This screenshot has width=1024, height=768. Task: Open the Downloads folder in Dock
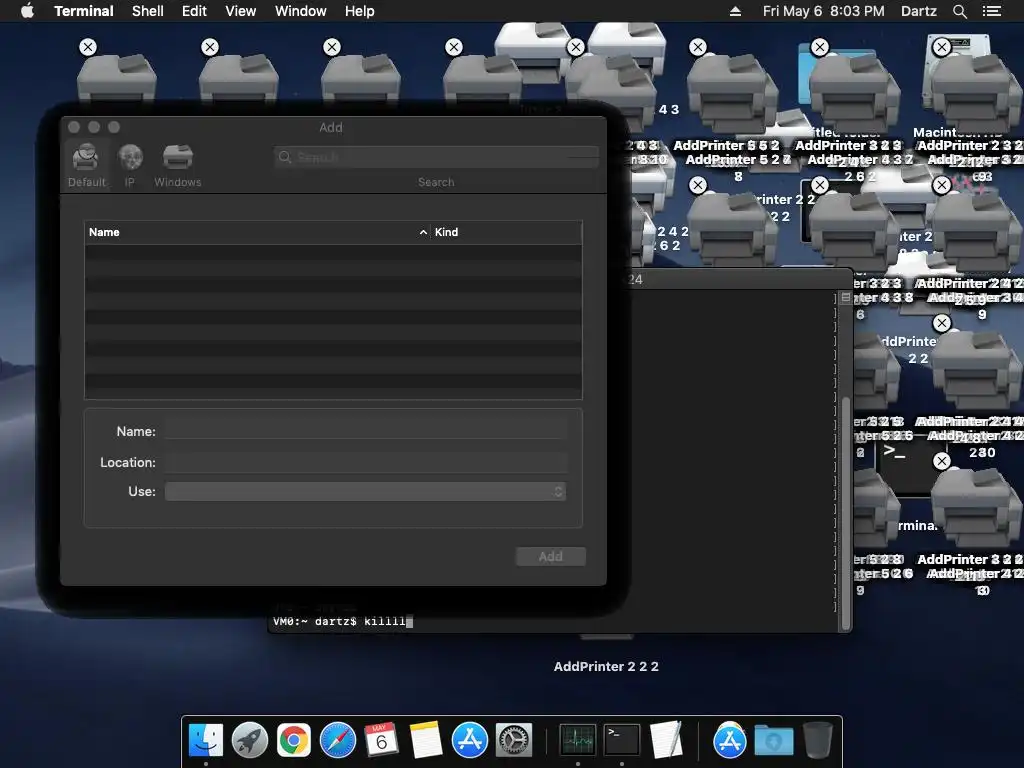[774, 740]
